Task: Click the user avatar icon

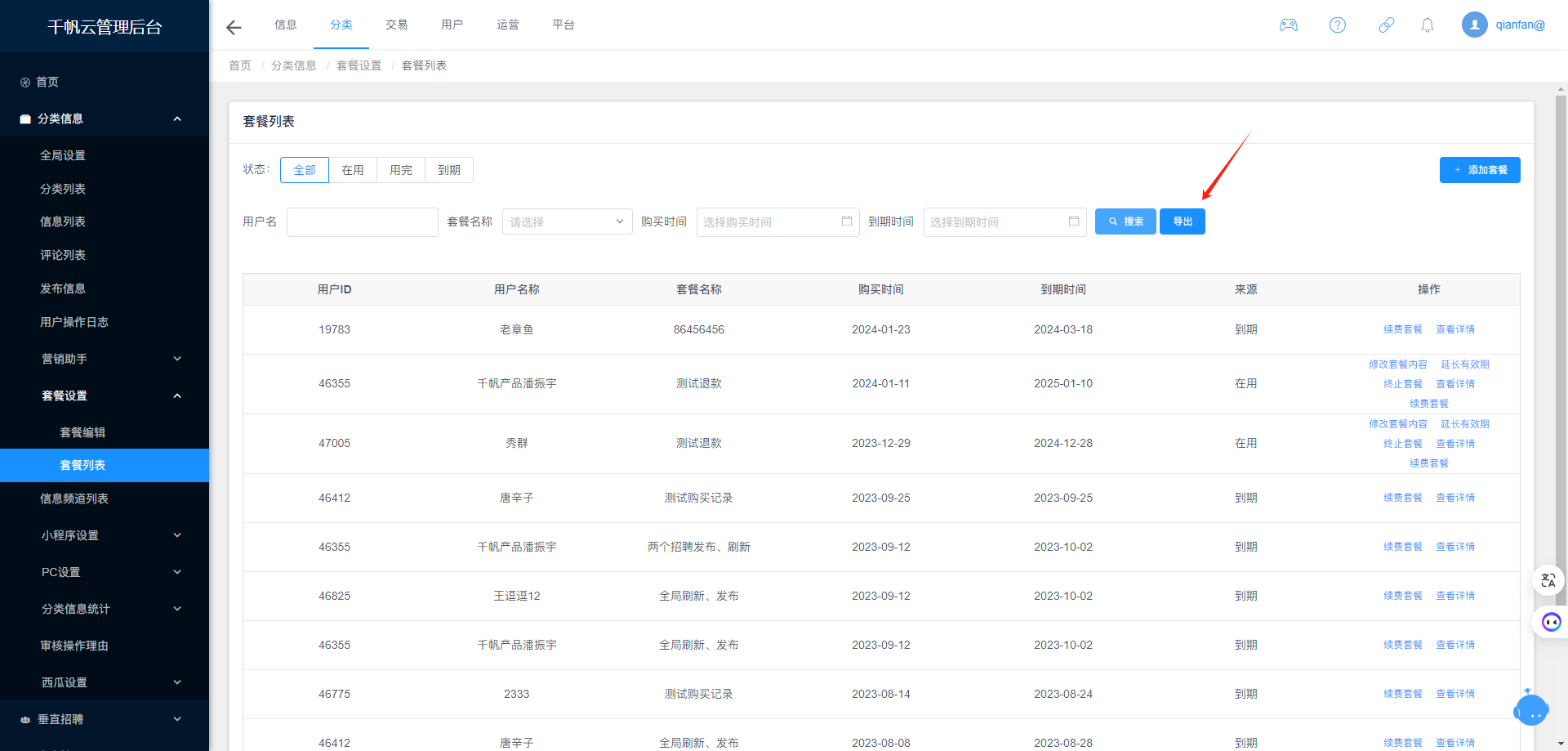Action: click(1475, 25)
